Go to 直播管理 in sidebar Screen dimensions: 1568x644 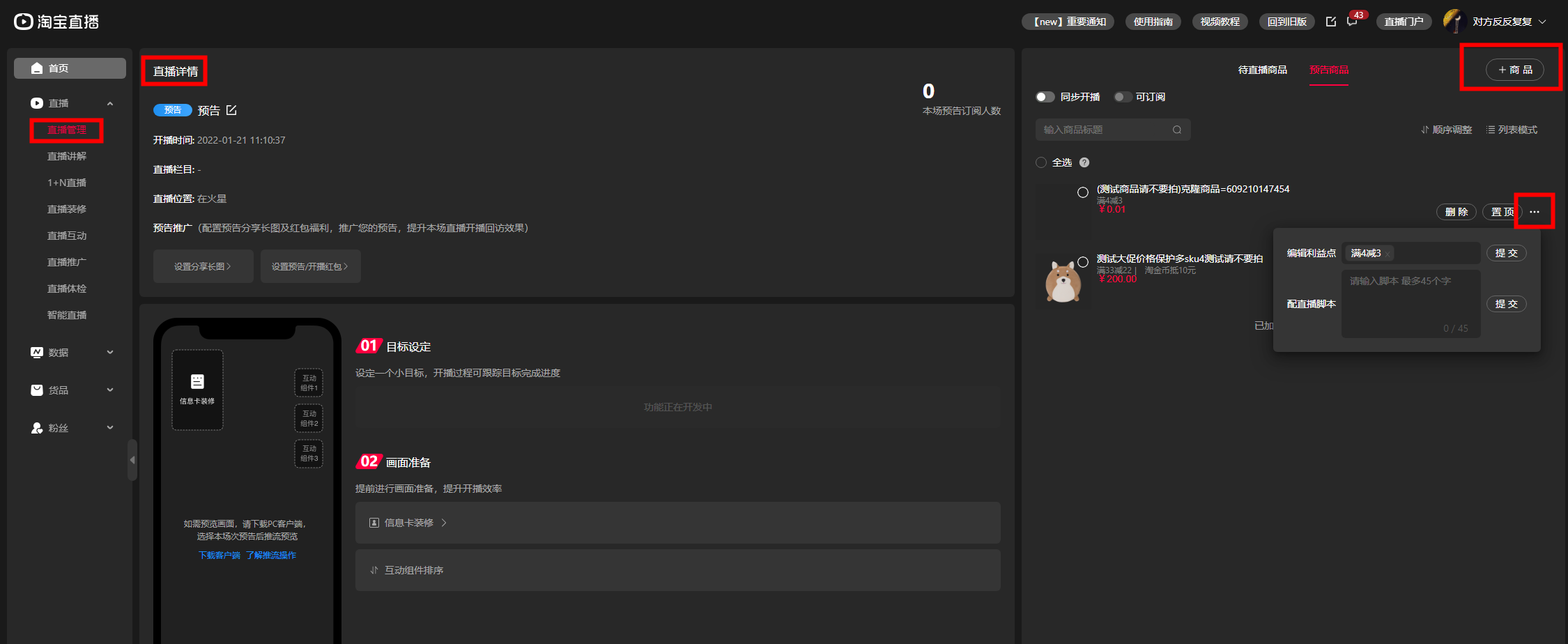coord(67,130)
